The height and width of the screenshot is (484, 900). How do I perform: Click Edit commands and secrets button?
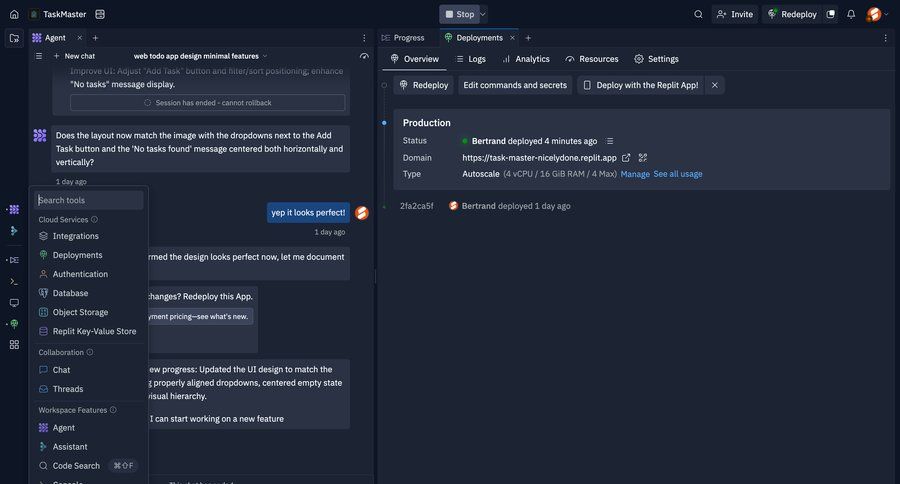pos(515,85)
